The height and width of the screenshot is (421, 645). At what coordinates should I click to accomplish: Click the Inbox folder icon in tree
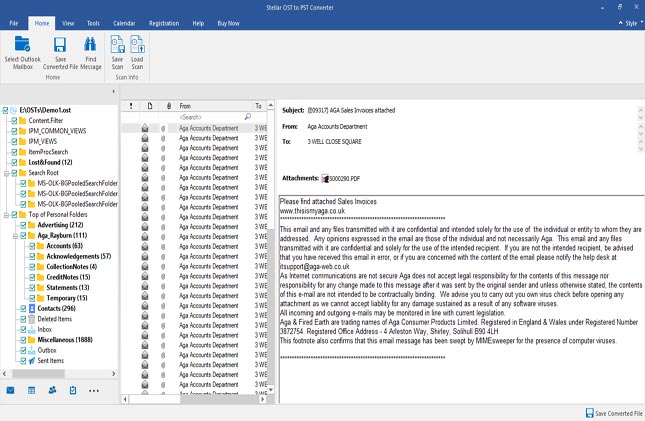(32, 330)
